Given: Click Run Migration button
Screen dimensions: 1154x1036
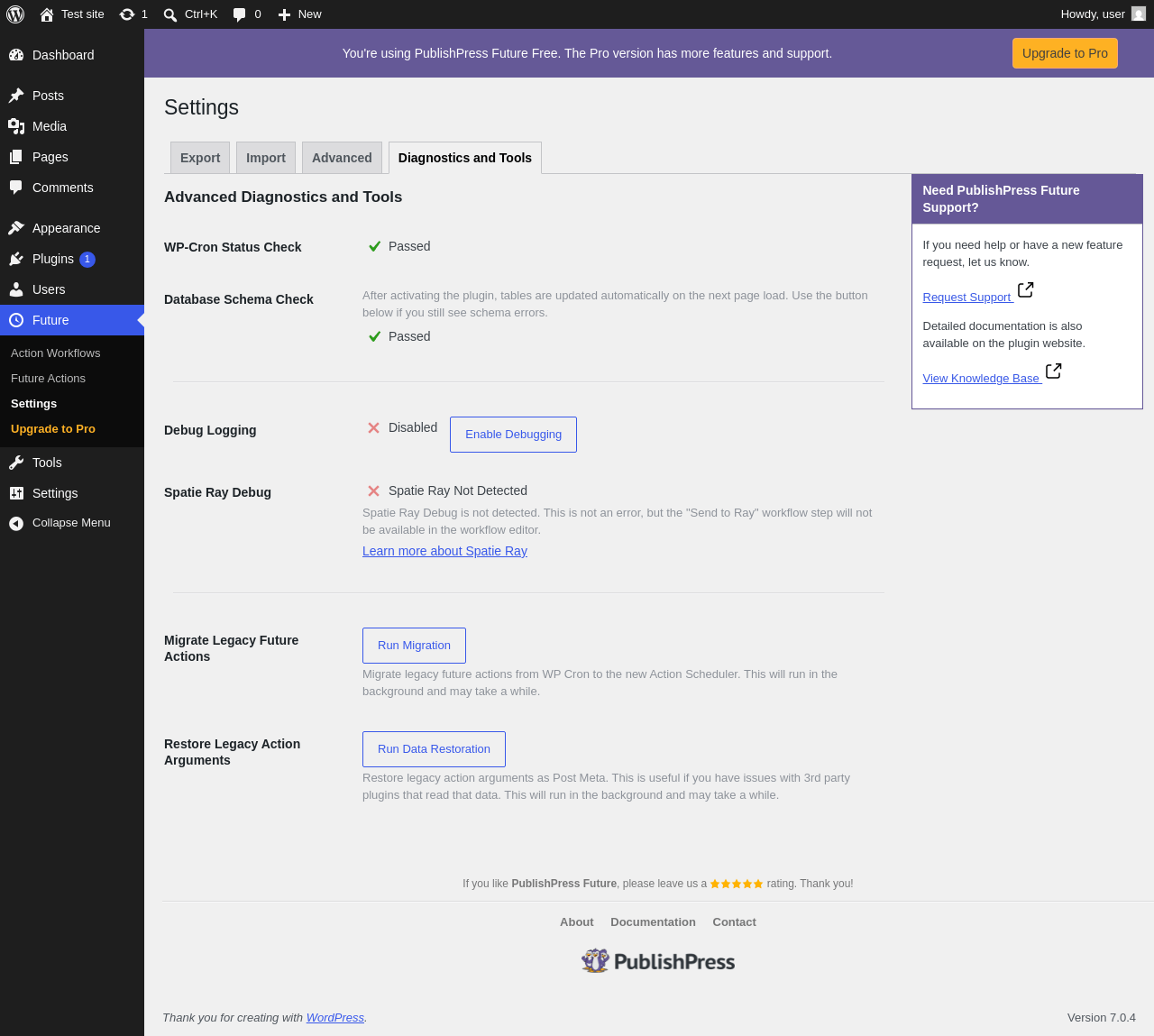Looking at the screenshot, I should click(x=415, y=646).
